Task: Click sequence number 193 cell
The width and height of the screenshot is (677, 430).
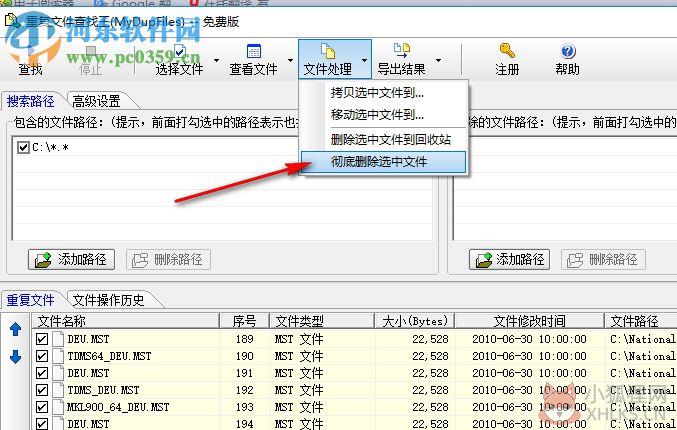Action: pos(244,407)
